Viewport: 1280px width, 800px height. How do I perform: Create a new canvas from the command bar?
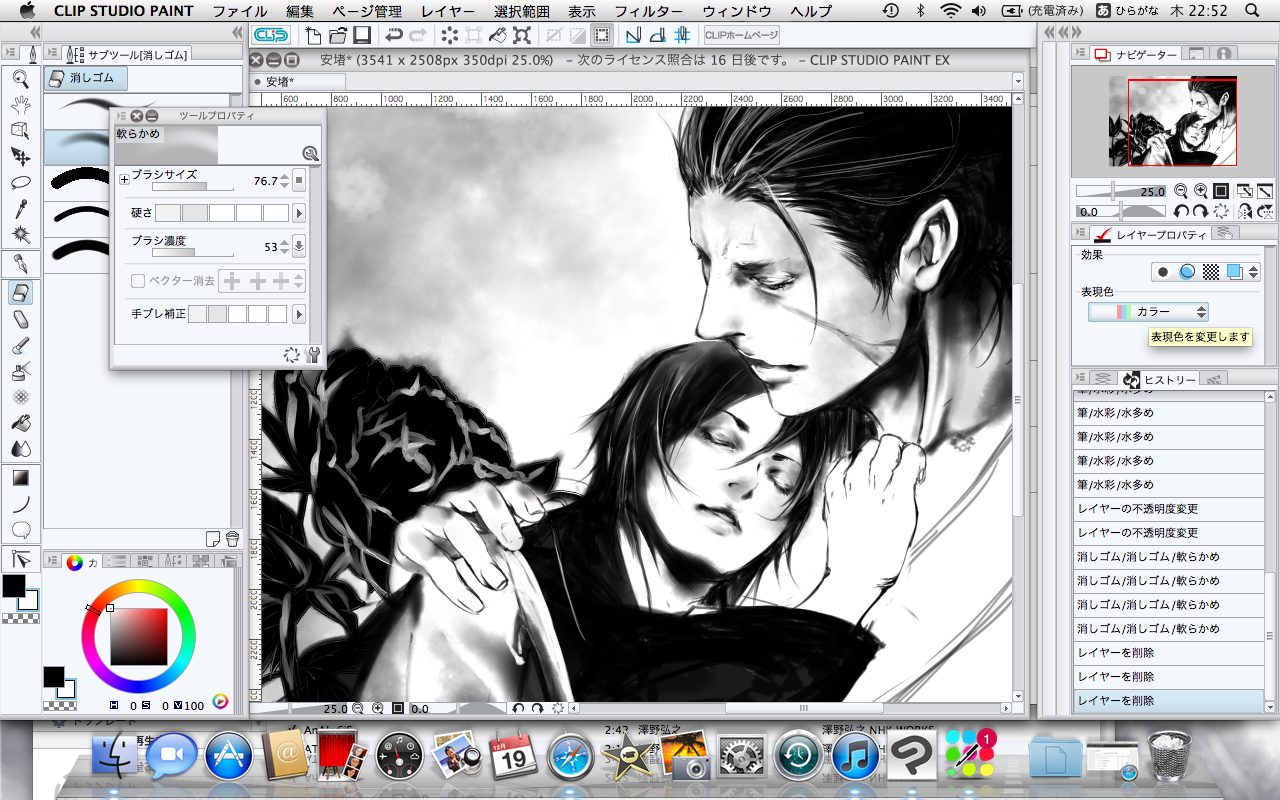[x=314, y=36]
